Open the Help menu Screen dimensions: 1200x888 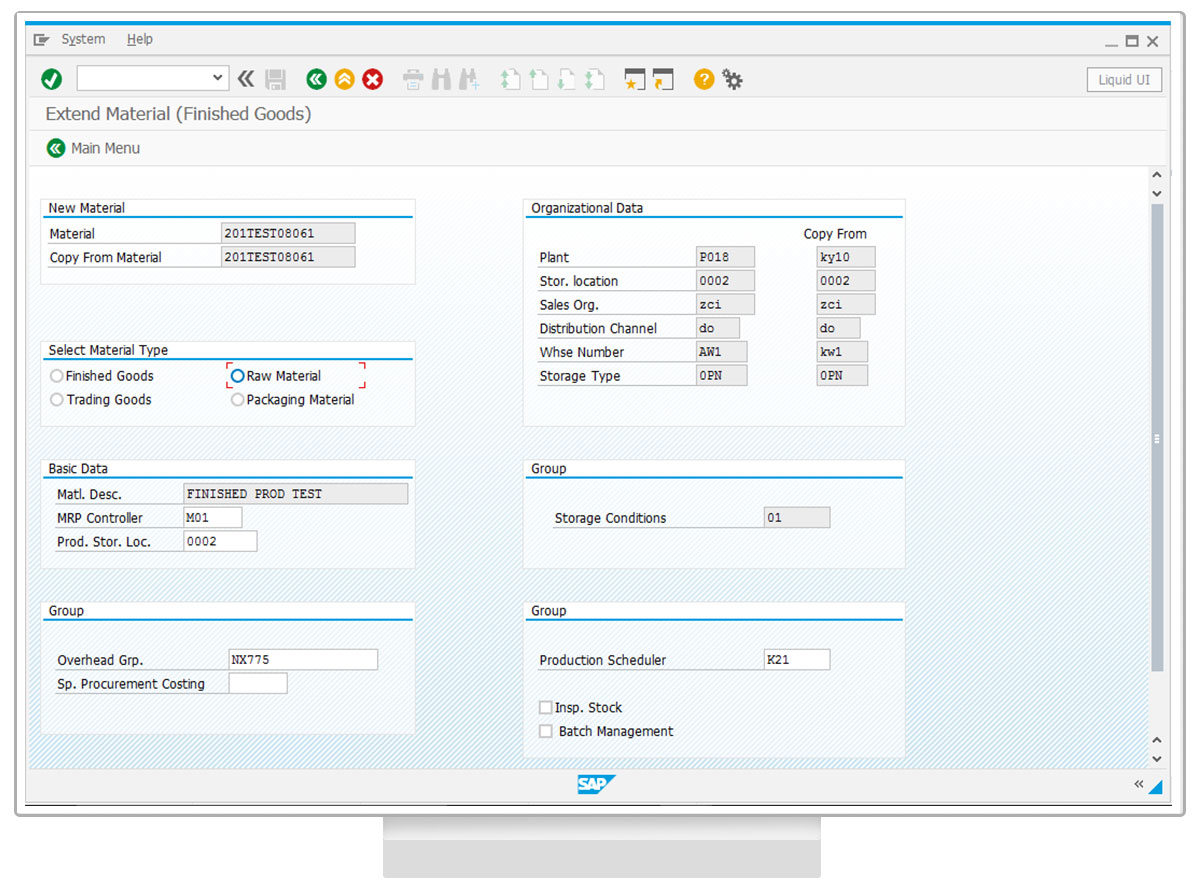pyautogui.click(x=140, y=39)
